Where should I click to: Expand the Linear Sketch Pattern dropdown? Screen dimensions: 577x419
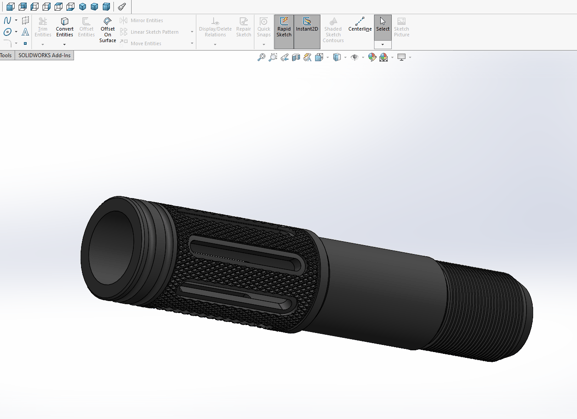(x=192, y=32)
